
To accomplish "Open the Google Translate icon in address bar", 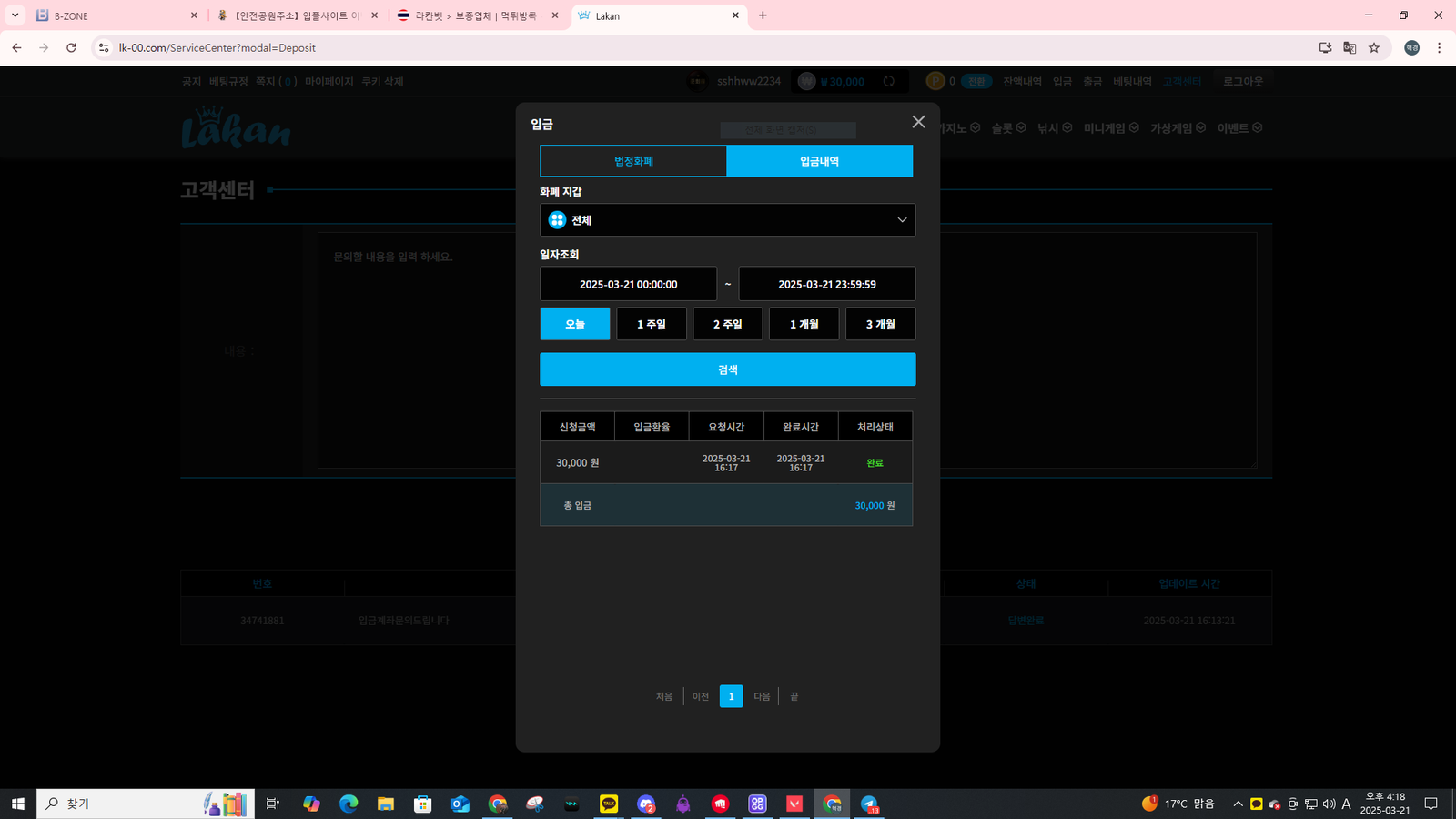I will click(x=1350, y=48).
